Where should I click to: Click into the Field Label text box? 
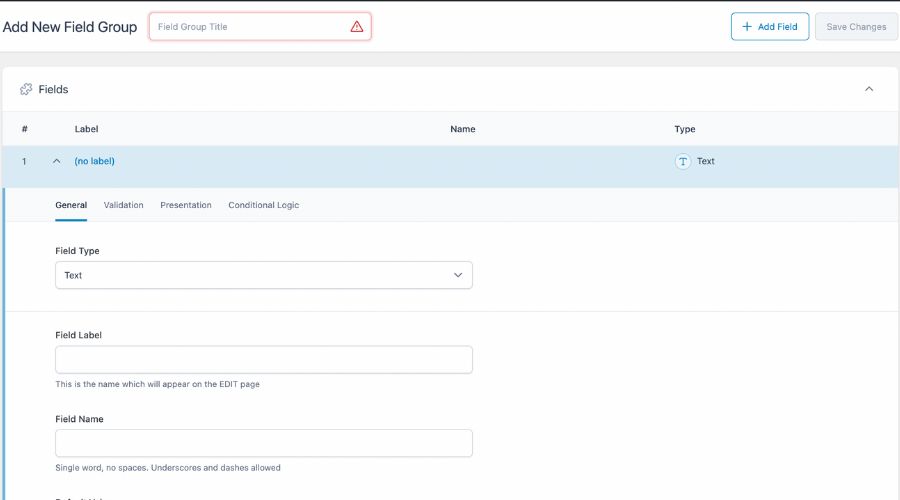pos(263,360)
